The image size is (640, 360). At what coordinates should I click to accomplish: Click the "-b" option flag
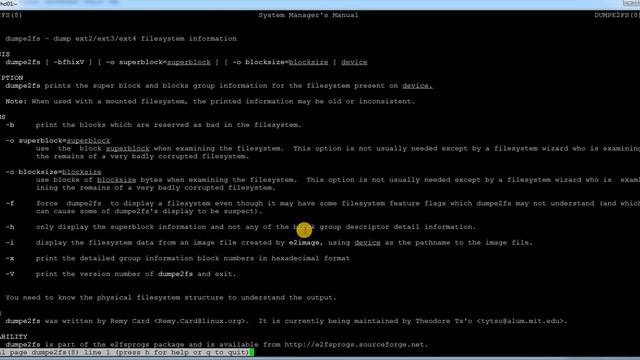pos(10,125)
